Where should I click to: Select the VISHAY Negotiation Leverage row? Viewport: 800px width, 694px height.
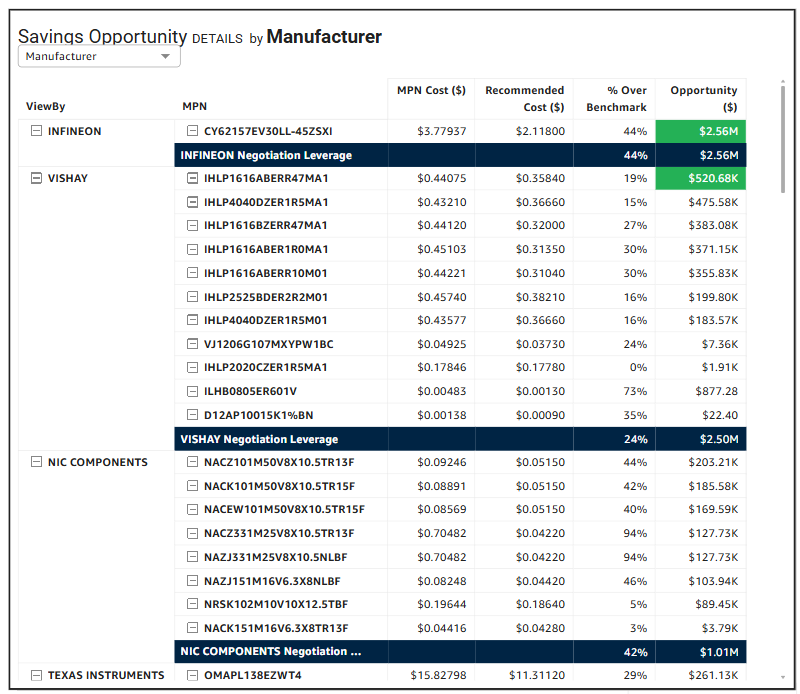[x=460, y=439]
